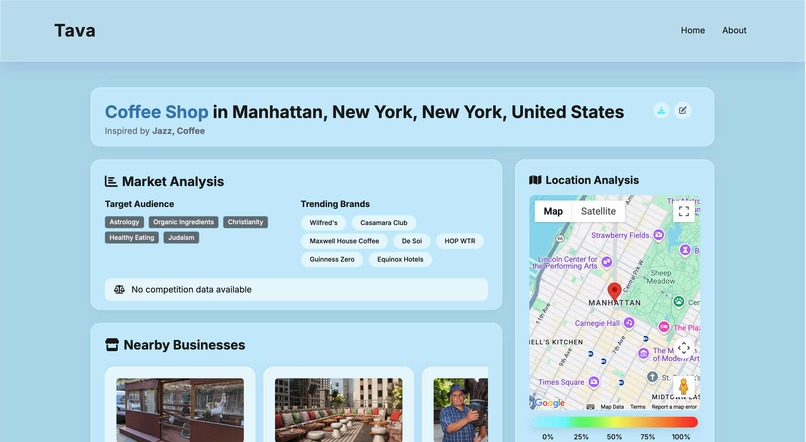Click Report a map error link

click(x=674, y=407)
